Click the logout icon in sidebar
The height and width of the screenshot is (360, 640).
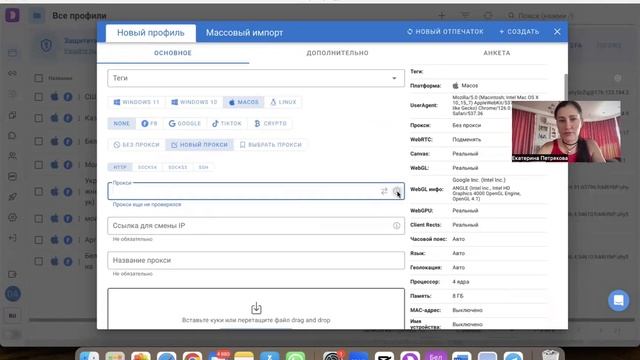pyautogui.click(x=13, y=238)
